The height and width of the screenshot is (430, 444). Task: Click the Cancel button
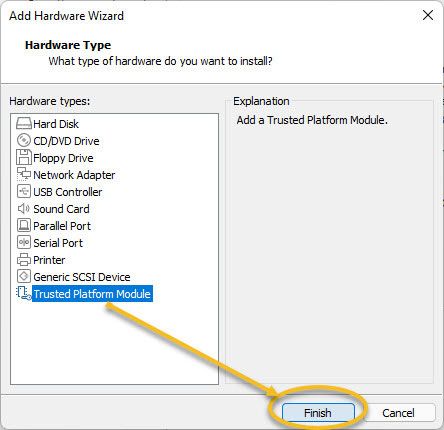(x=398, y=413)
